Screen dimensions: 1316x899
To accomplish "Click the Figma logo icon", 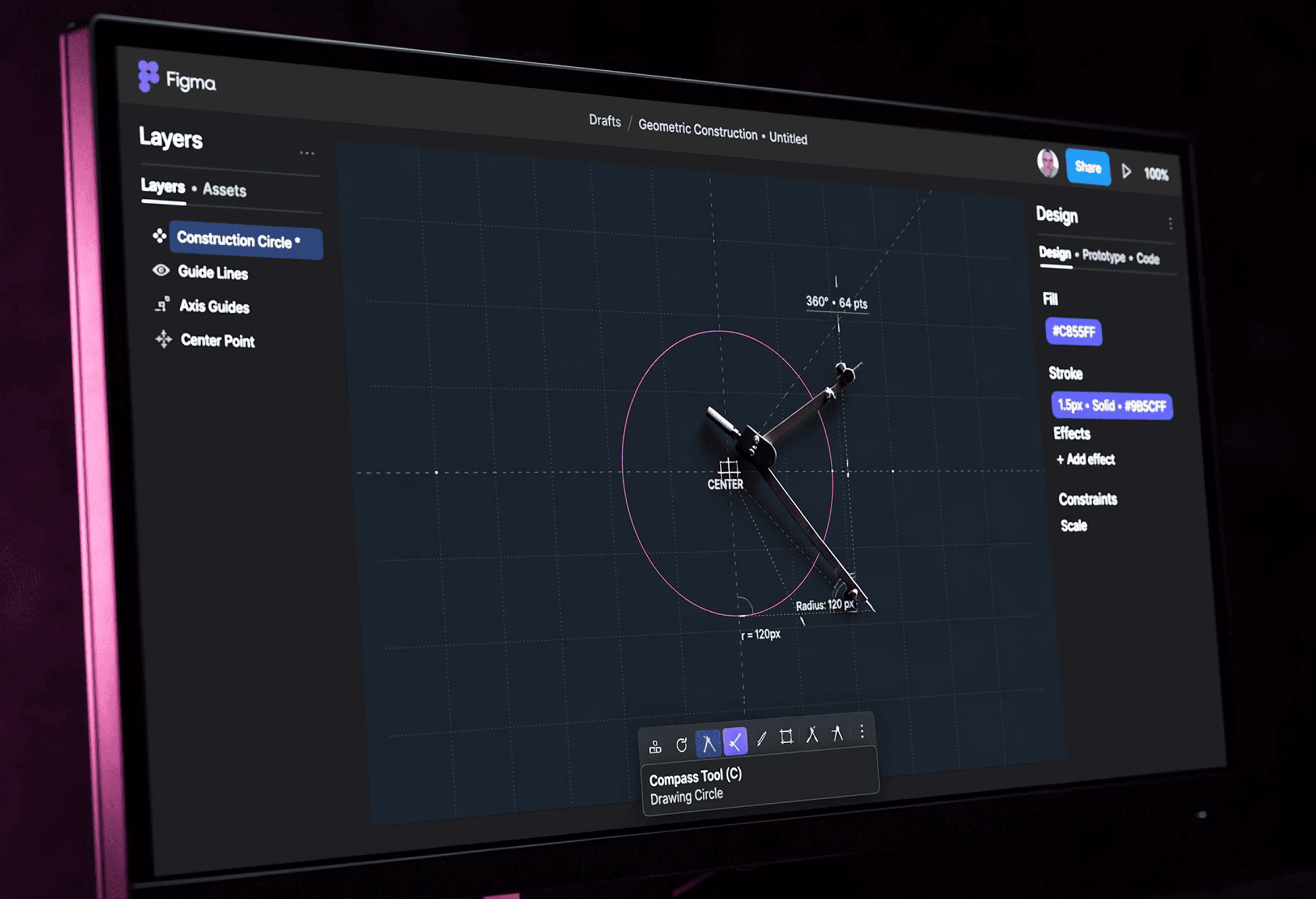I will click(148, 76).
